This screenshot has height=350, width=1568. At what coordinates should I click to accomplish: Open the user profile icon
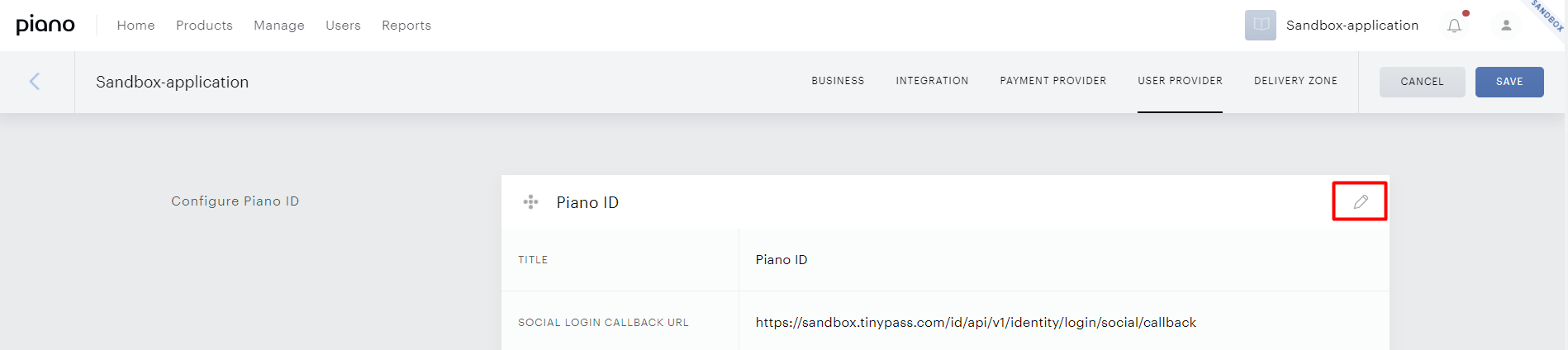click(x=1506, y=26)
